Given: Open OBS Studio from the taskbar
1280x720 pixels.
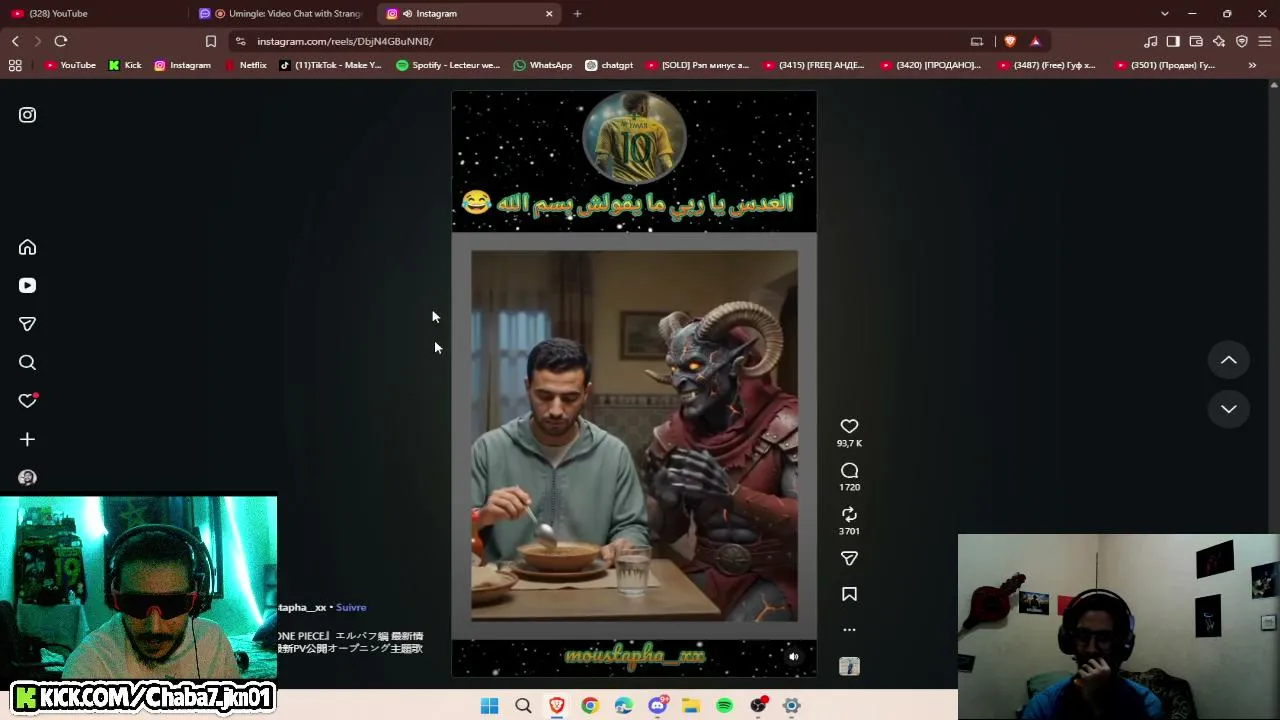Looking at the screenshot, I should pos(758,706).
